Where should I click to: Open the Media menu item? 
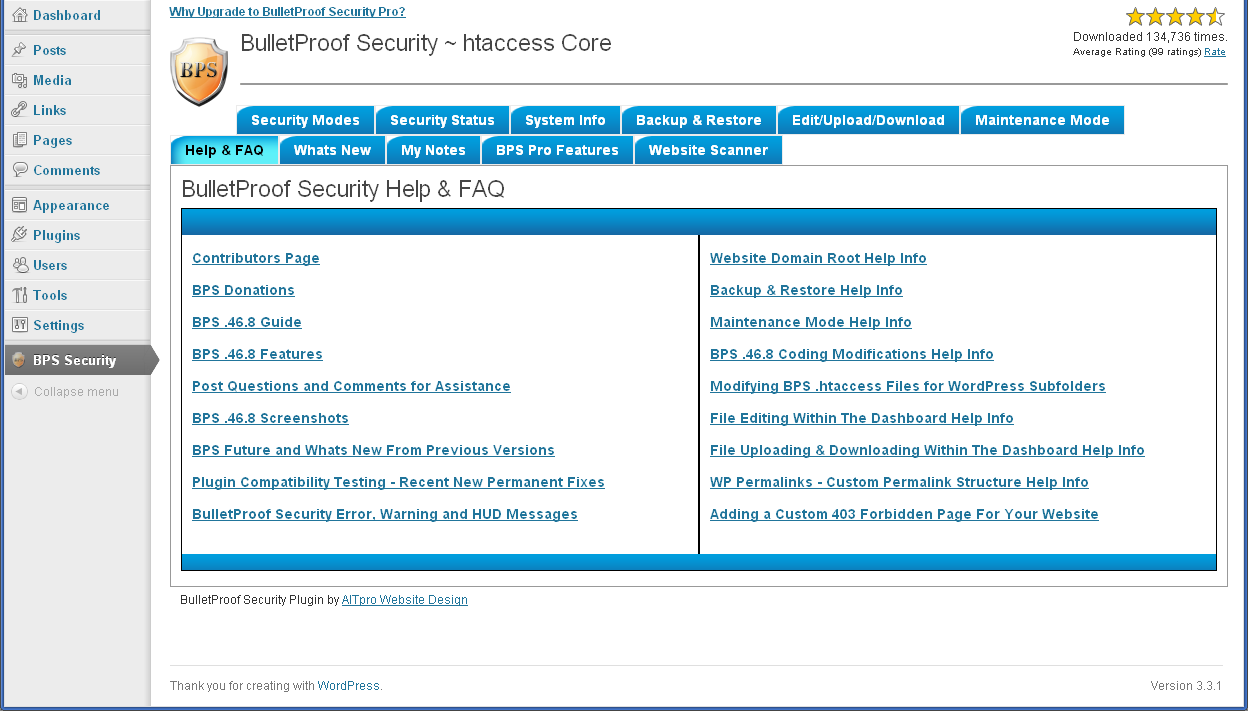pos(52,80)
